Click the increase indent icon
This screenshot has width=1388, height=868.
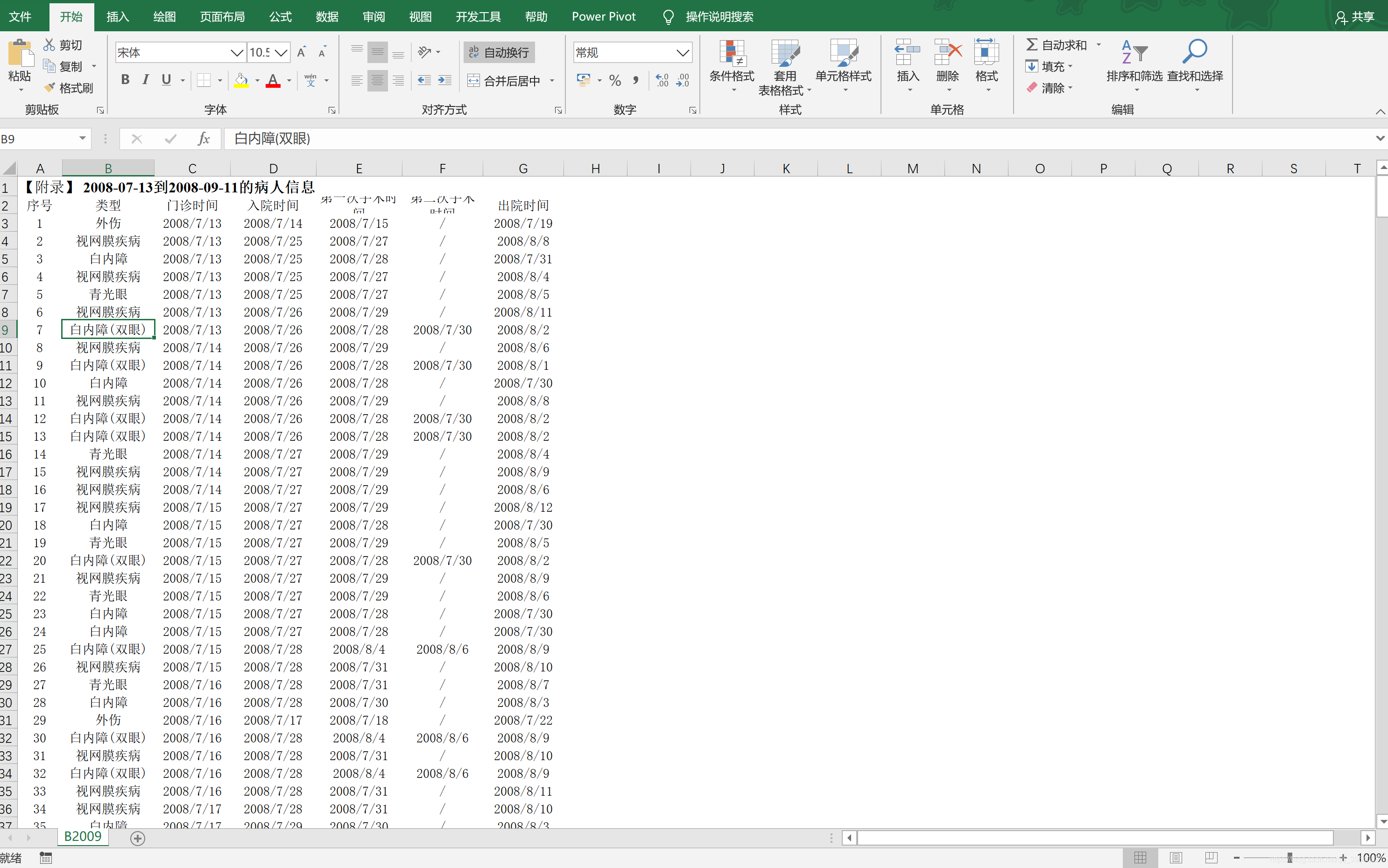pyautogui.click(x=445, y=81)
